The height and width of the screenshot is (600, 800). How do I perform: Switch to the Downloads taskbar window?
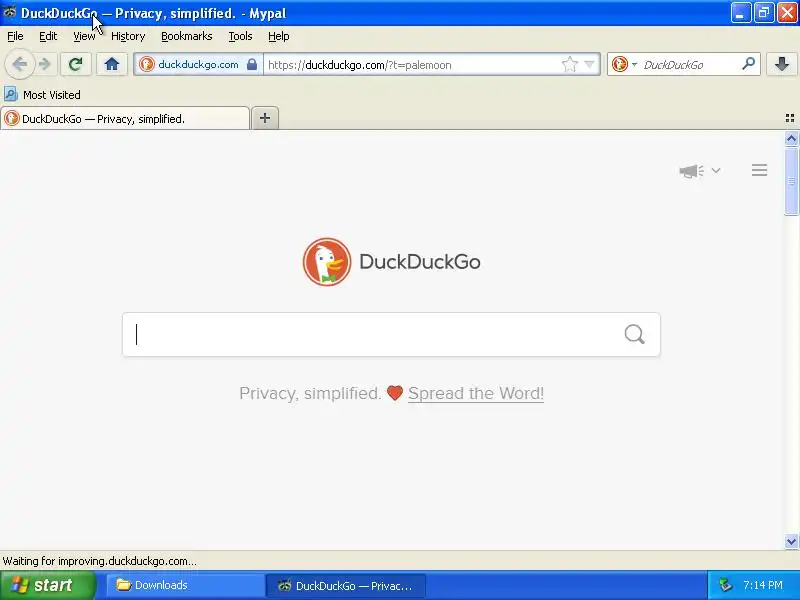(x=185, y=585)
